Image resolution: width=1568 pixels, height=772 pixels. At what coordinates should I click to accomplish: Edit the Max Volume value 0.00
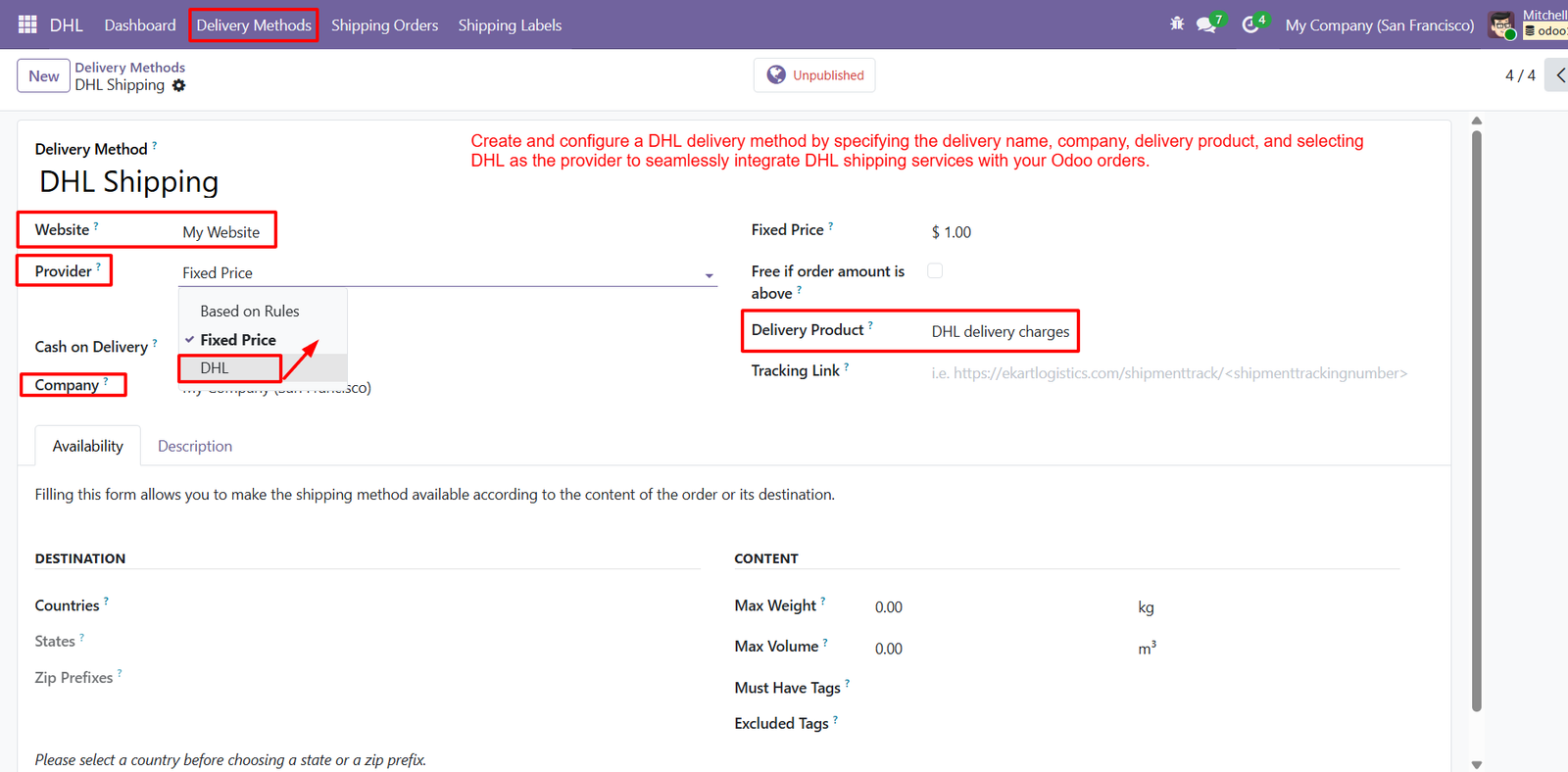click(x=889, y=649)
